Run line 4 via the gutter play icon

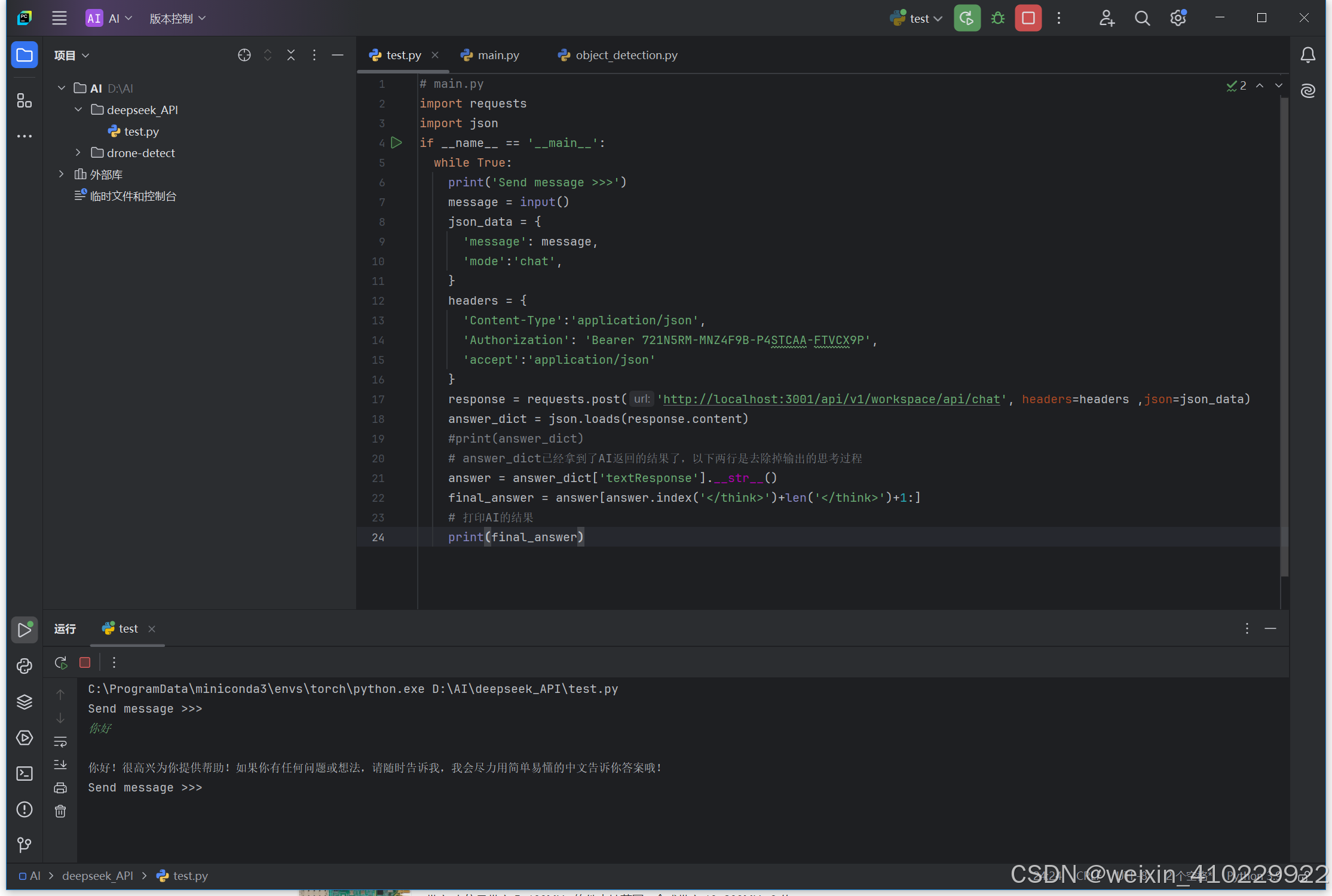coord(396,143)
